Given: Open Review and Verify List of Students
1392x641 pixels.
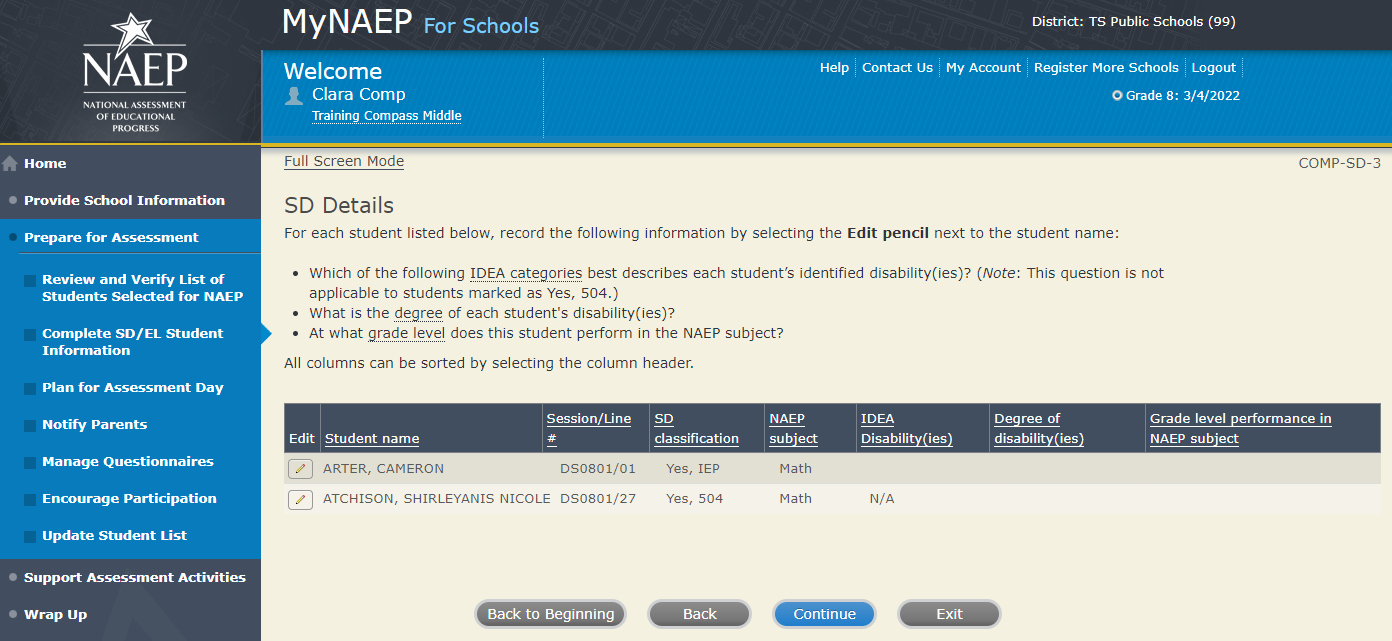Looking at the screenshot, I should point(142,288).
